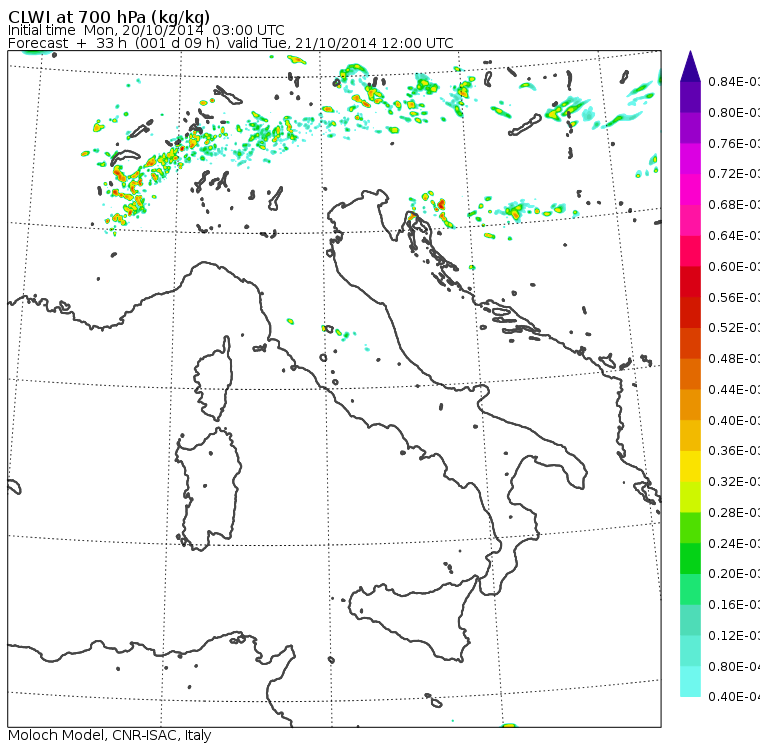Click the 0.80E-03 colorbar label
Screen dimensions: 760x749
734,112
